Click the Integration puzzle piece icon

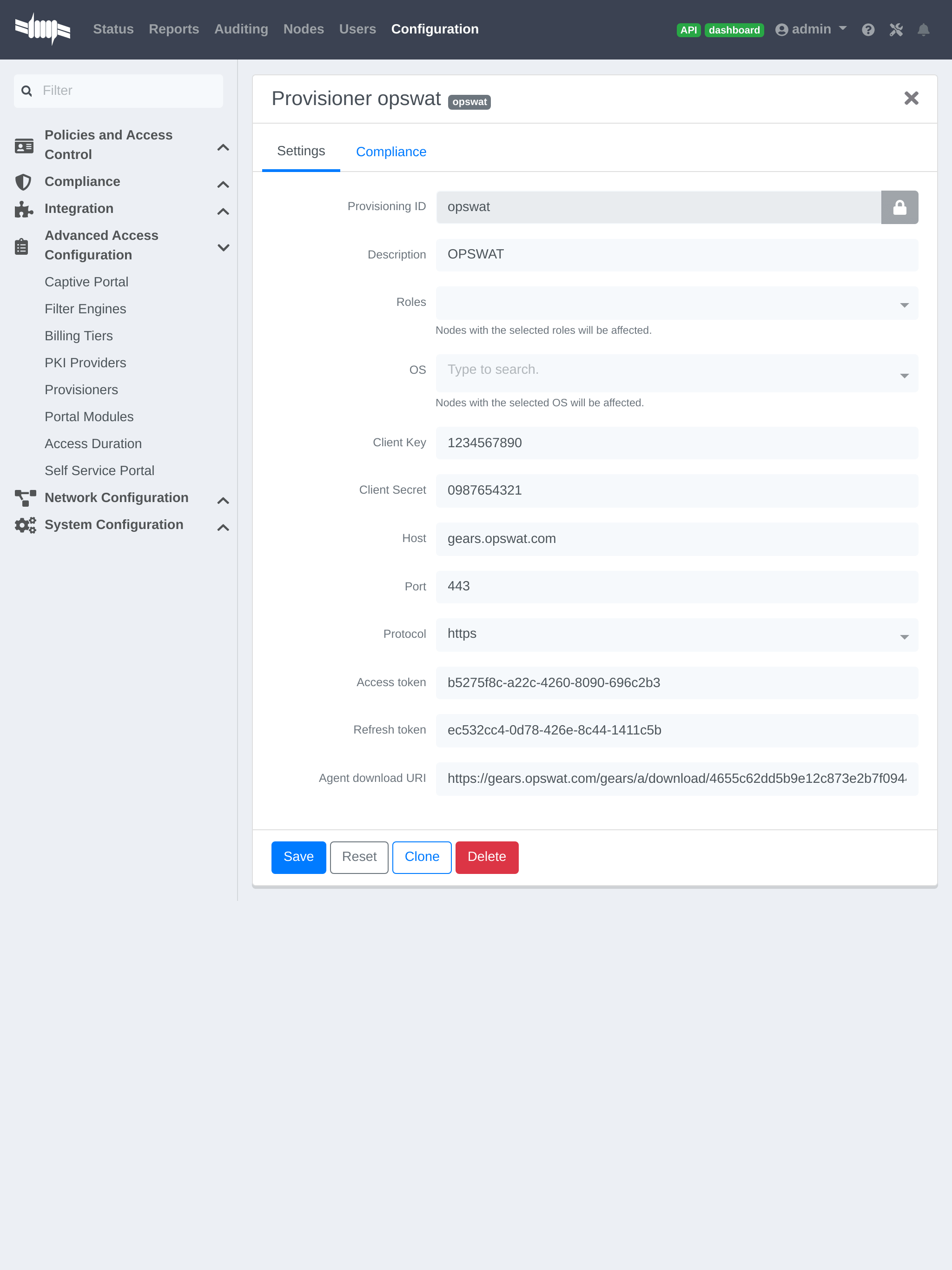click(x=24, y=209)
